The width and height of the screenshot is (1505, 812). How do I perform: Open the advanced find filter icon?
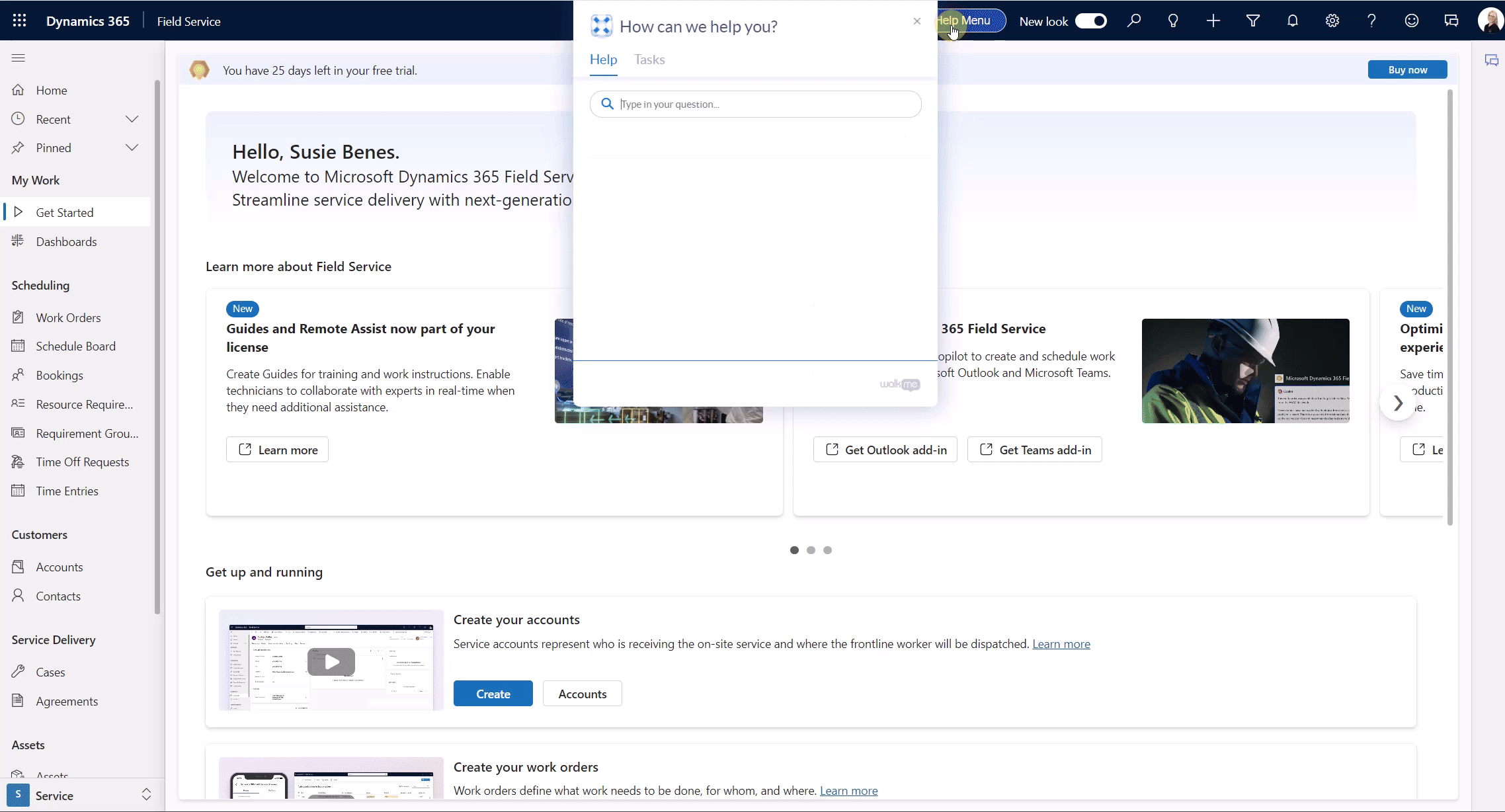1252,21
